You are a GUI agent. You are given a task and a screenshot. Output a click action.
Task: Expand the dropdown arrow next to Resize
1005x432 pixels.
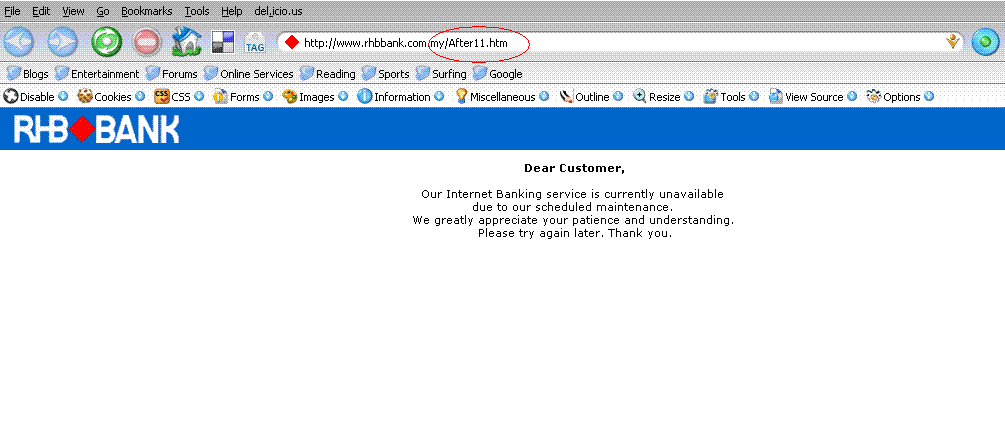coord(688,97)
